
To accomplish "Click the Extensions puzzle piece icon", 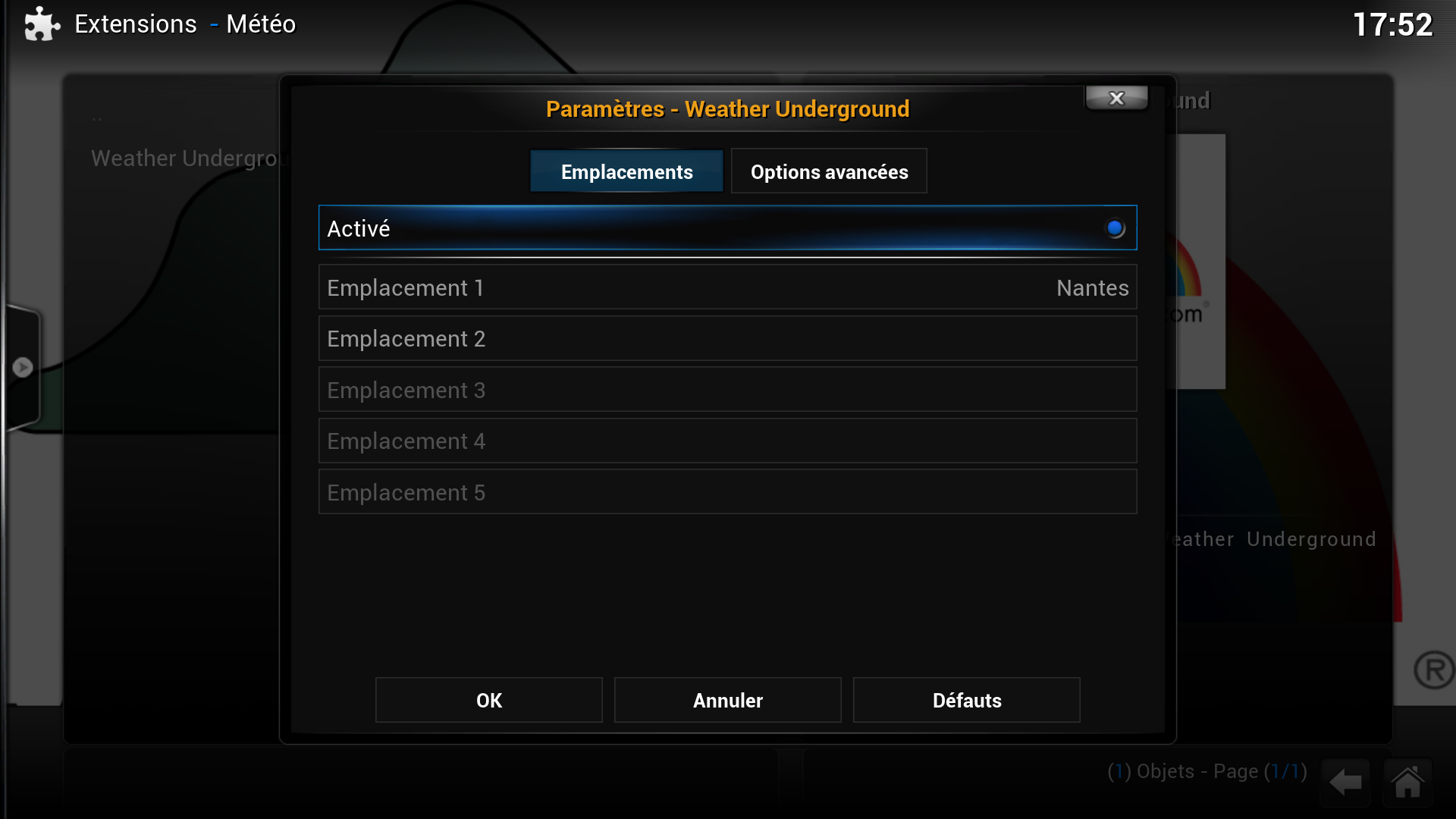I will tap(42, 24).
